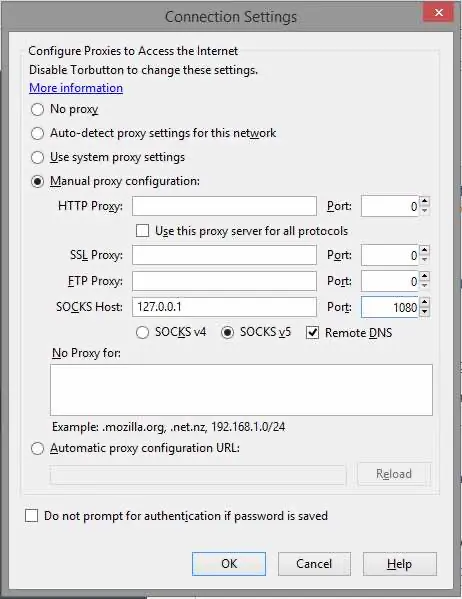Viewport: 462px width, 599px height.
Task: Check Do not prompt for authentication option
Action: pyautogui.click(x=31, y=515)
